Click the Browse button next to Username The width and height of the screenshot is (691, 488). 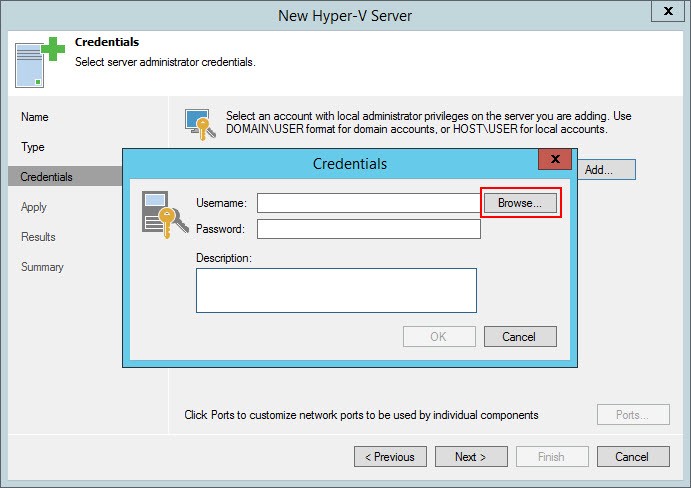[520, 203]
